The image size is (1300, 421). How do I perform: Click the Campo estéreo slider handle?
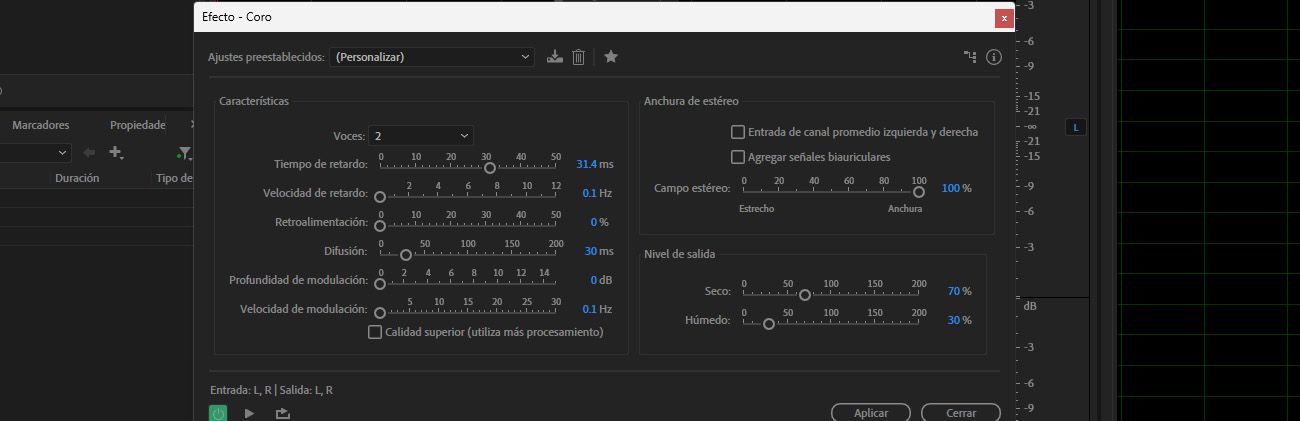(919, 192)
